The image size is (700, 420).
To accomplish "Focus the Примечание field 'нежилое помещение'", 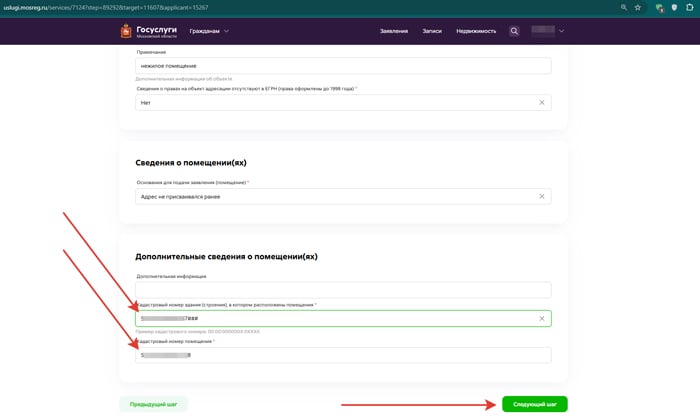I will click(343, 66).
